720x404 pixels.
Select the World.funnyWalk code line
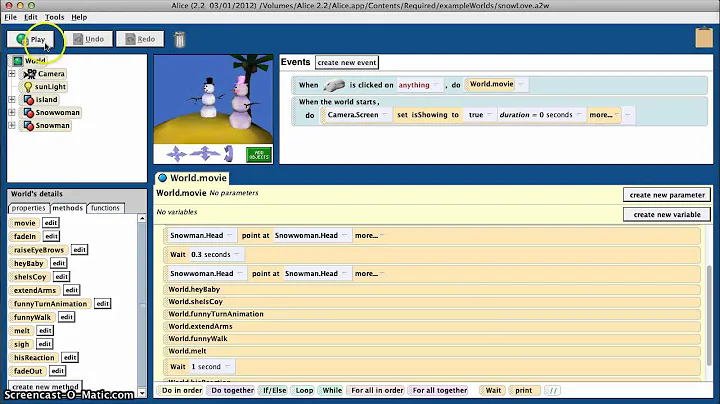click(x=432, y=338)
